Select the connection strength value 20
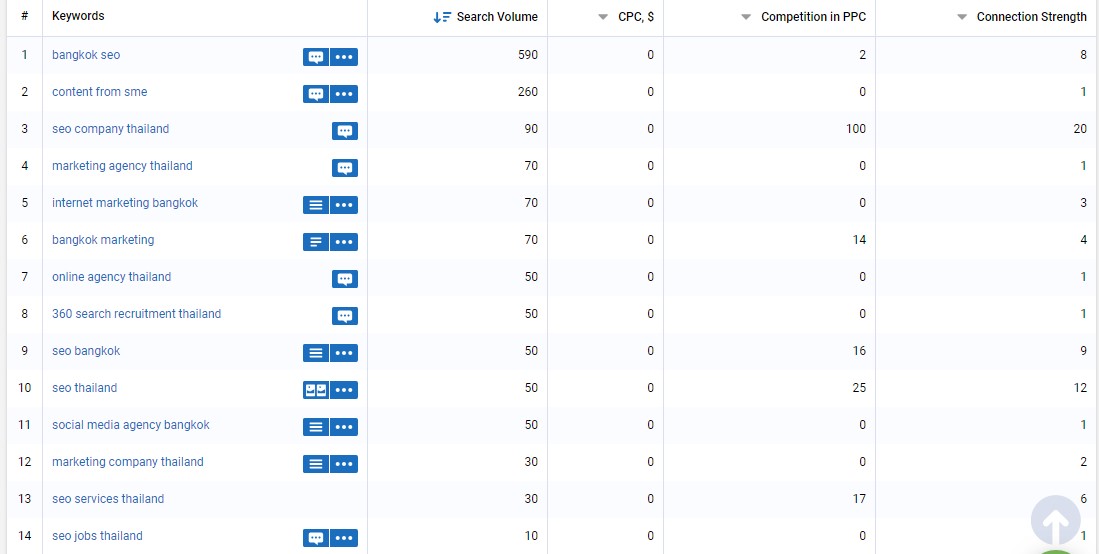 pyautogui.click(x=1080, y=129)
